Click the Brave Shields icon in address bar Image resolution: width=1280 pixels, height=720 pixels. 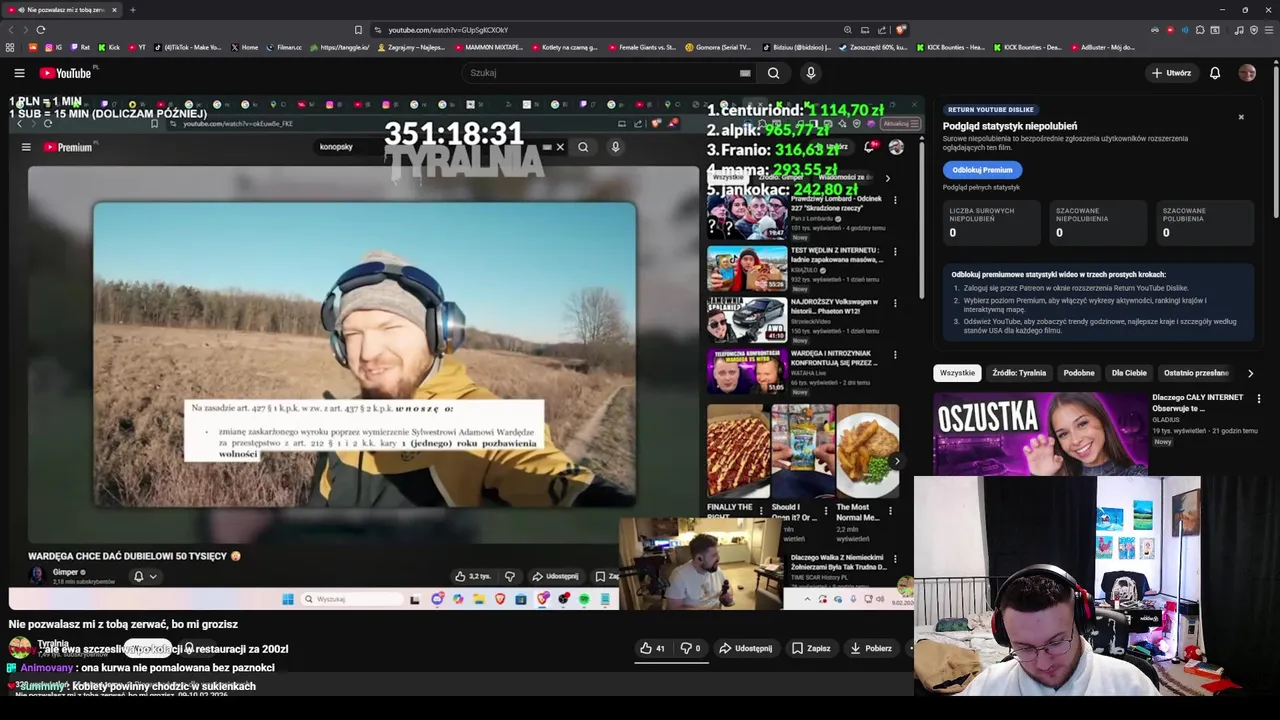click(x=901, y=30)
